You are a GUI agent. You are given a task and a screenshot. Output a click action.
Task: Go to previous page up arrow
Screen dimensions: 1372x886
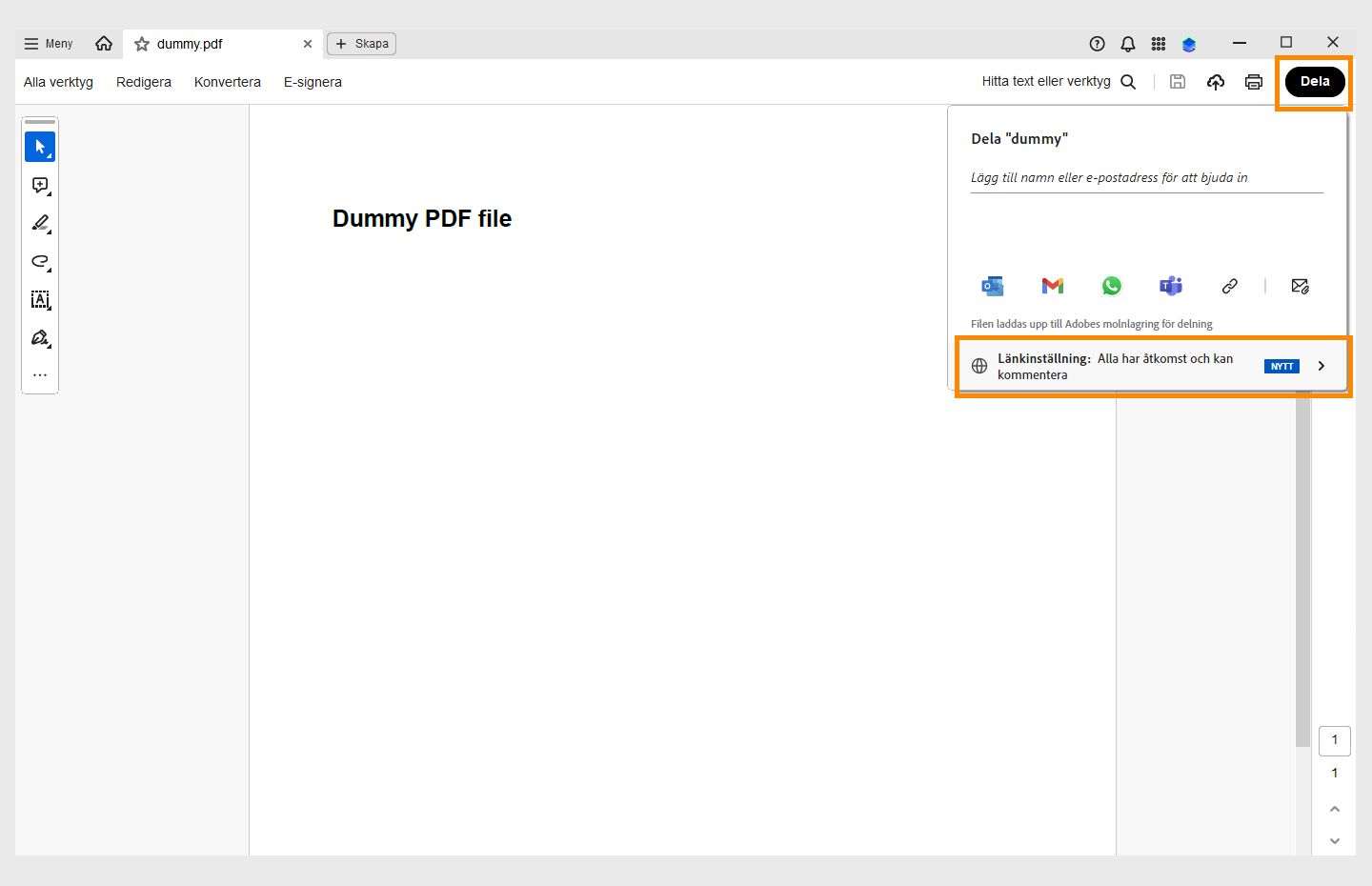tap(1335, 809)
